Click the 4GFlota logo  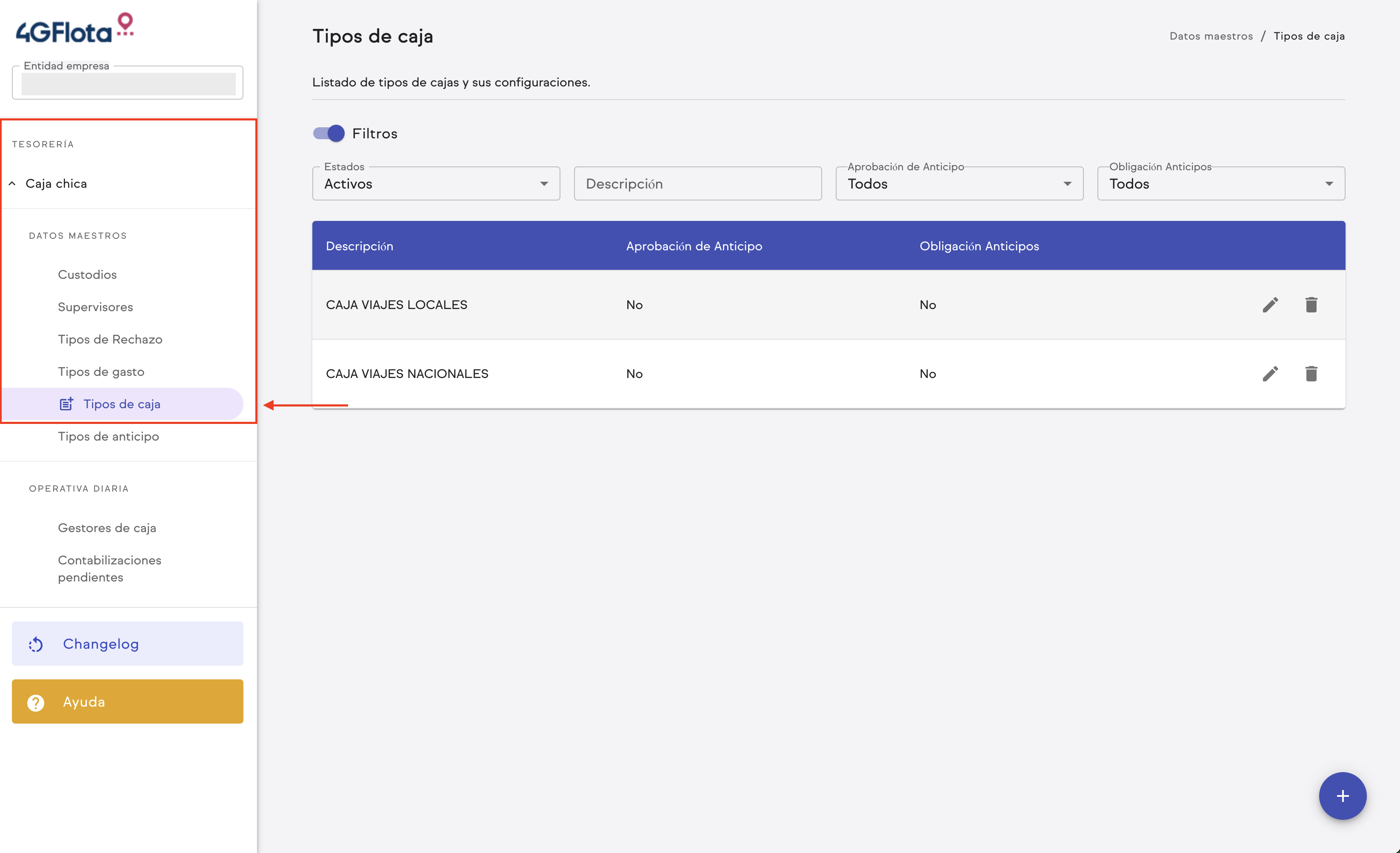click(x=74, y=29)
